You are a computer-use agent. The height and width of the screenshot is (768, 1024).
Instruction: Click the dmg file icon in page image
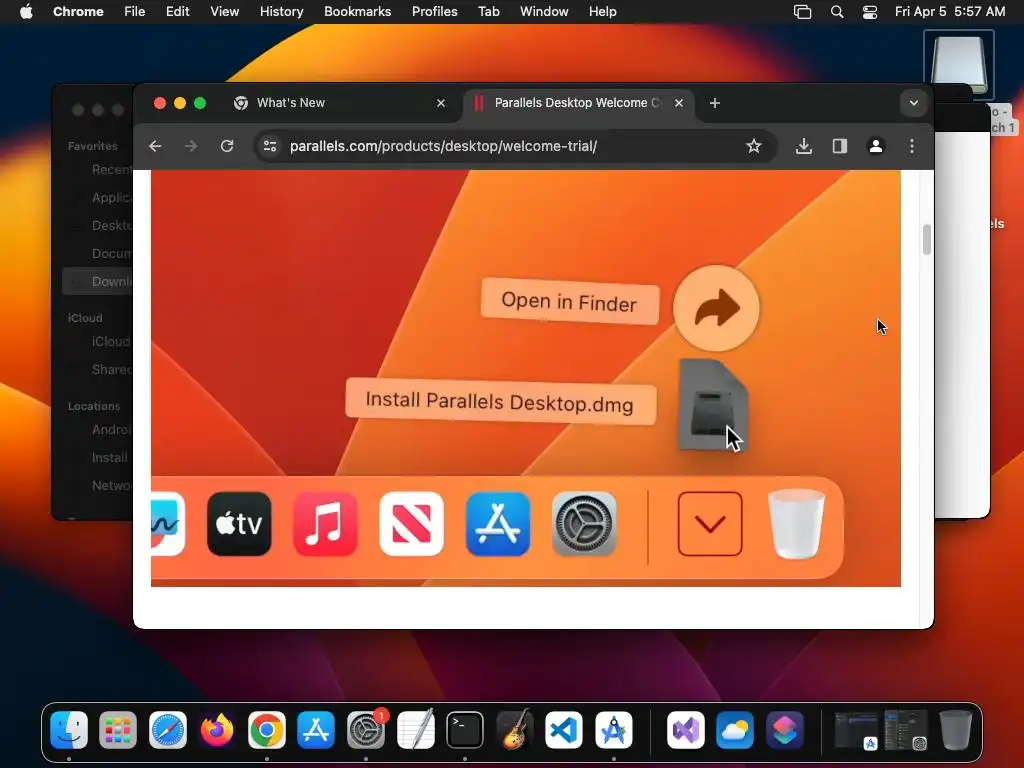(x=713, y=405)
